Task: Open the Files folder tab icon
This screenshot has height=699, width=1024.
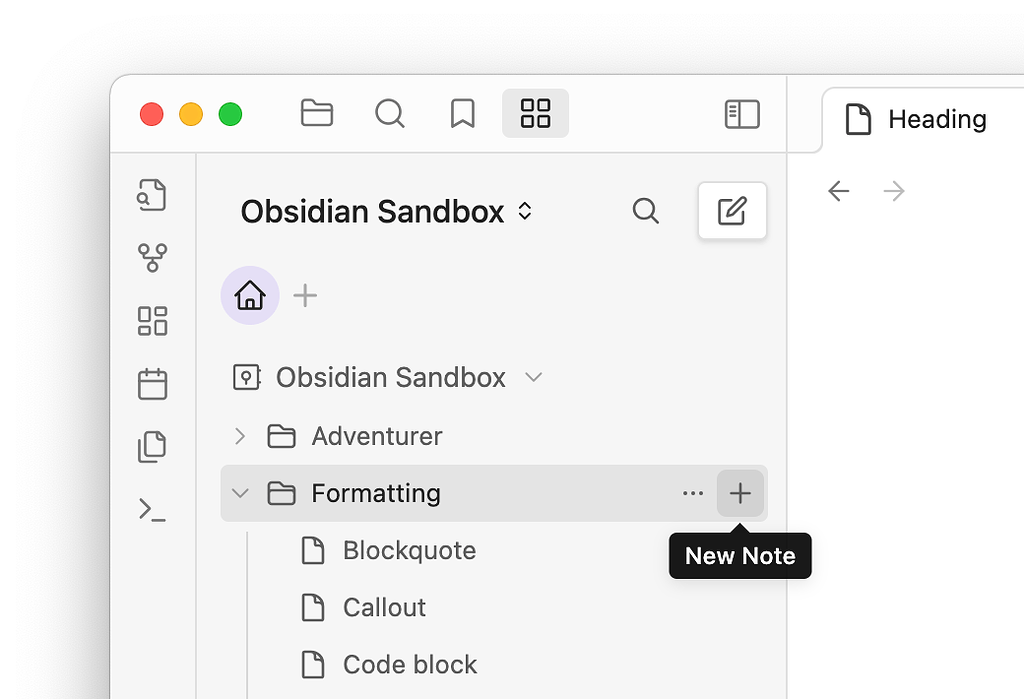Action: click(317, 113)
